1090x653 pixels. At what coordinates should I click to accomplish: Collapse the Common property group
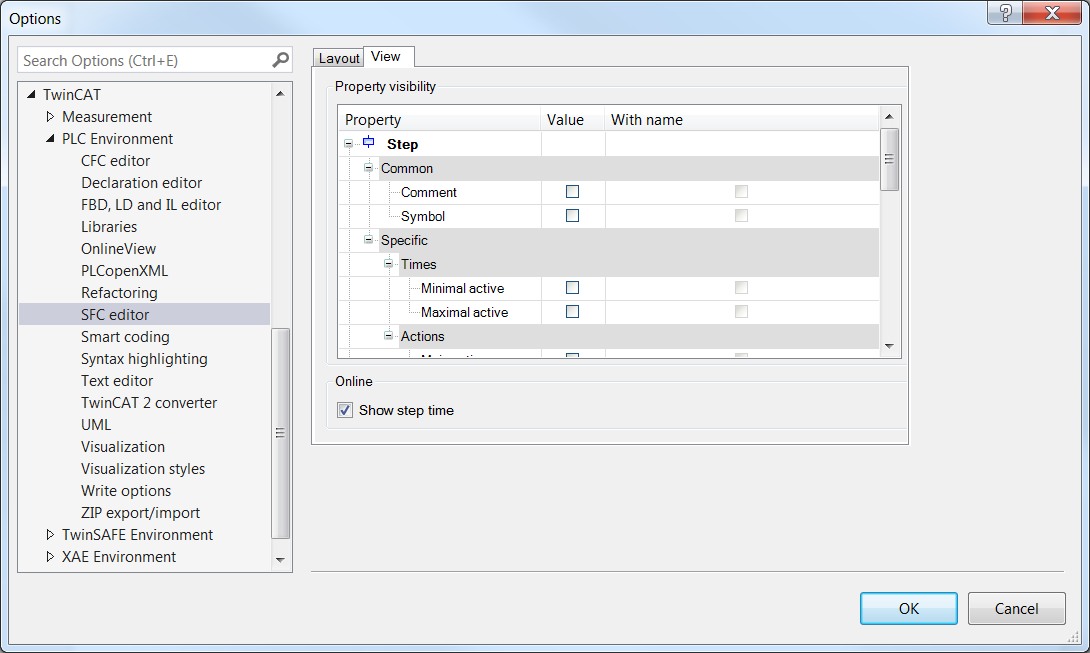click(x=368, y=168)
